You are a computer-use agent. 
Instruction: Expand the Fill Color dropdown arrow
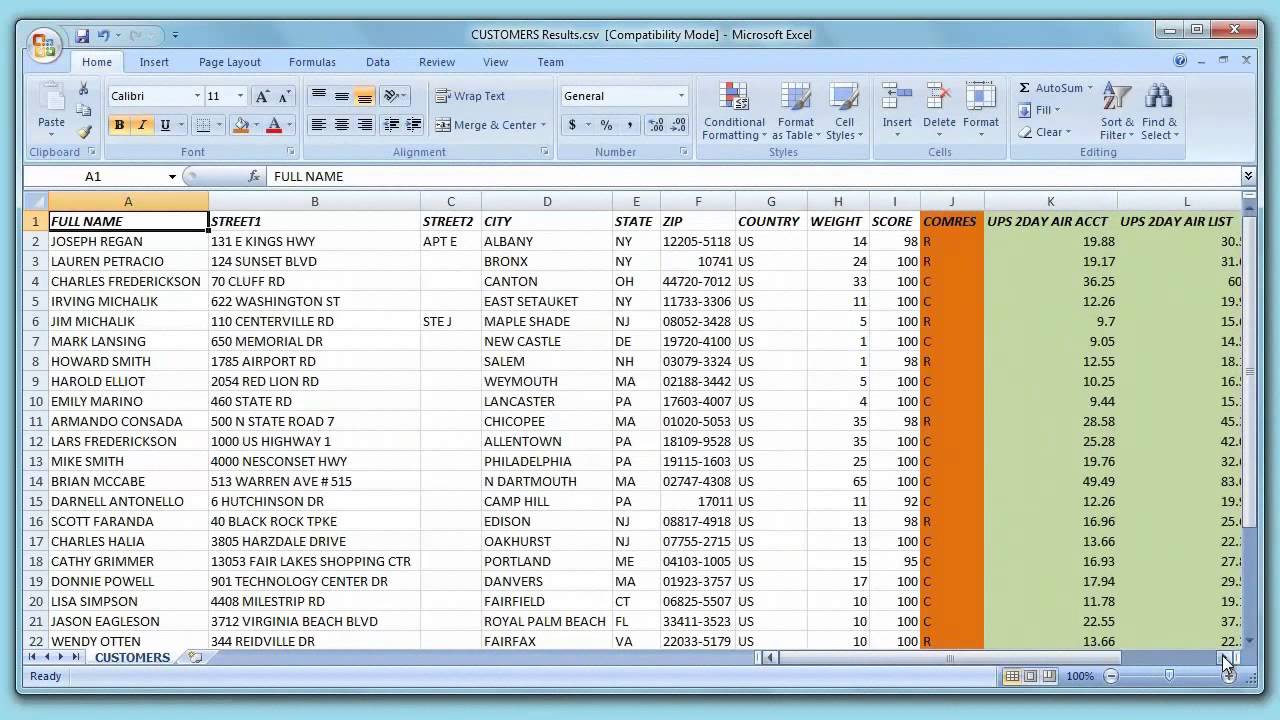[256, 125]
